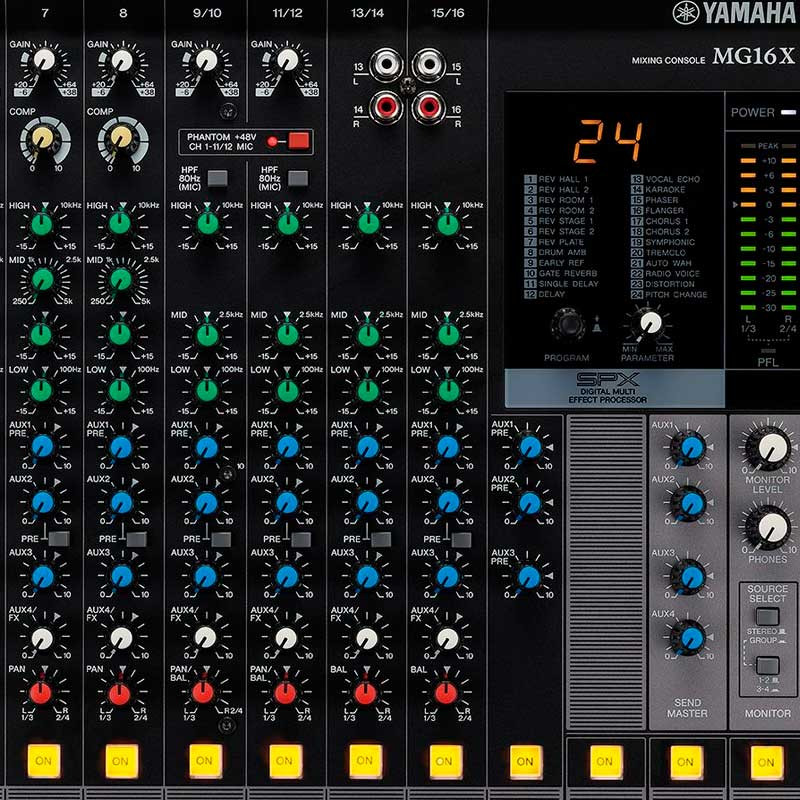Screen dimensions: 800x800
Task: Engage the AUX2 PRE button on channel 9/10
Action: 220,539
